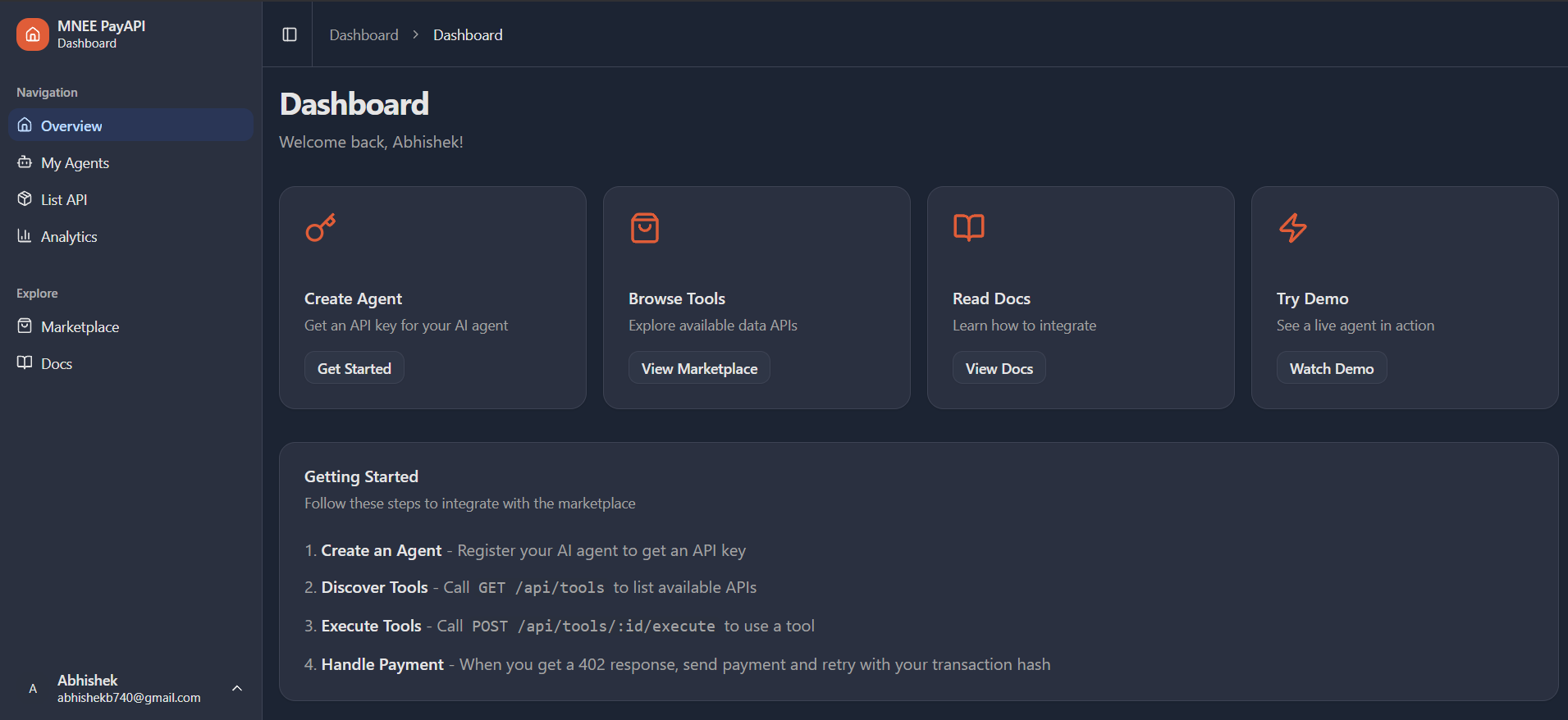Click the Try Demo card title
The width and height of the screenshot is (1568, 720).
[x=1312, y=298]
